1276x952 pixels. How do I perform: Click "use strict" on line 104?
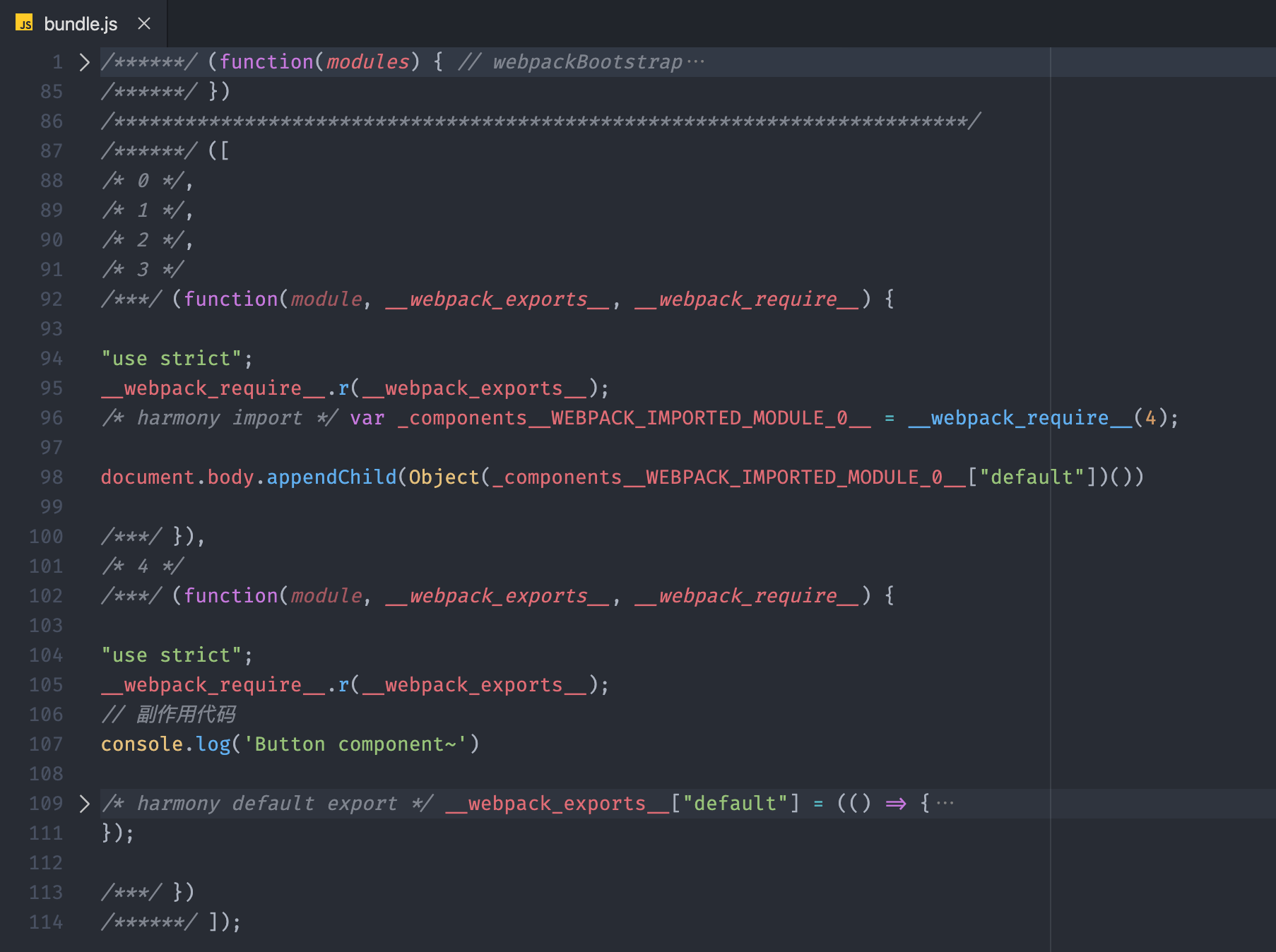172,655
